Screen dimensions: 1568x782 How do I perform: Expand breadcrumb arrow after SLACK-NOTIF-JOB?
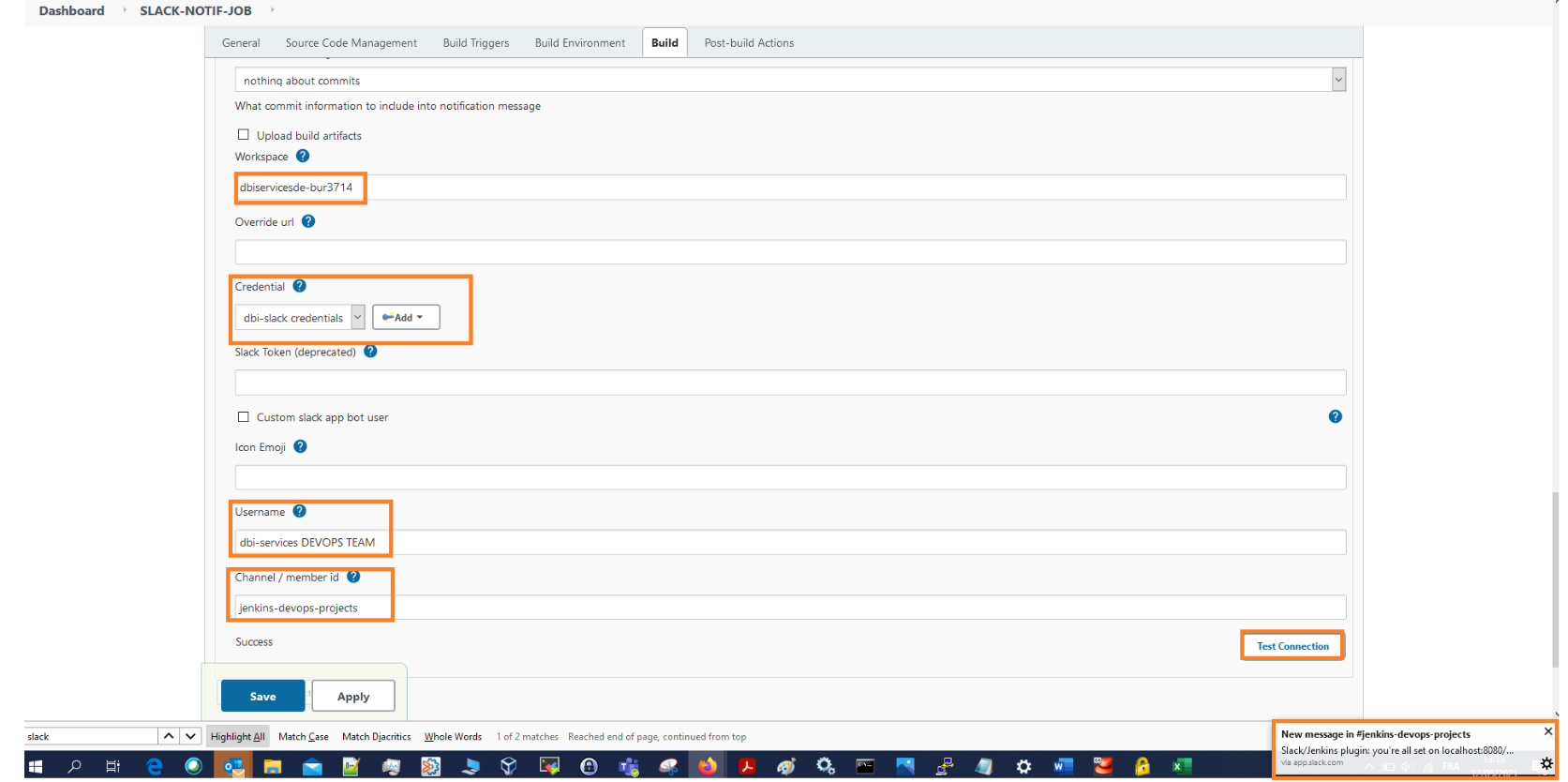click(x=272, y=10)
